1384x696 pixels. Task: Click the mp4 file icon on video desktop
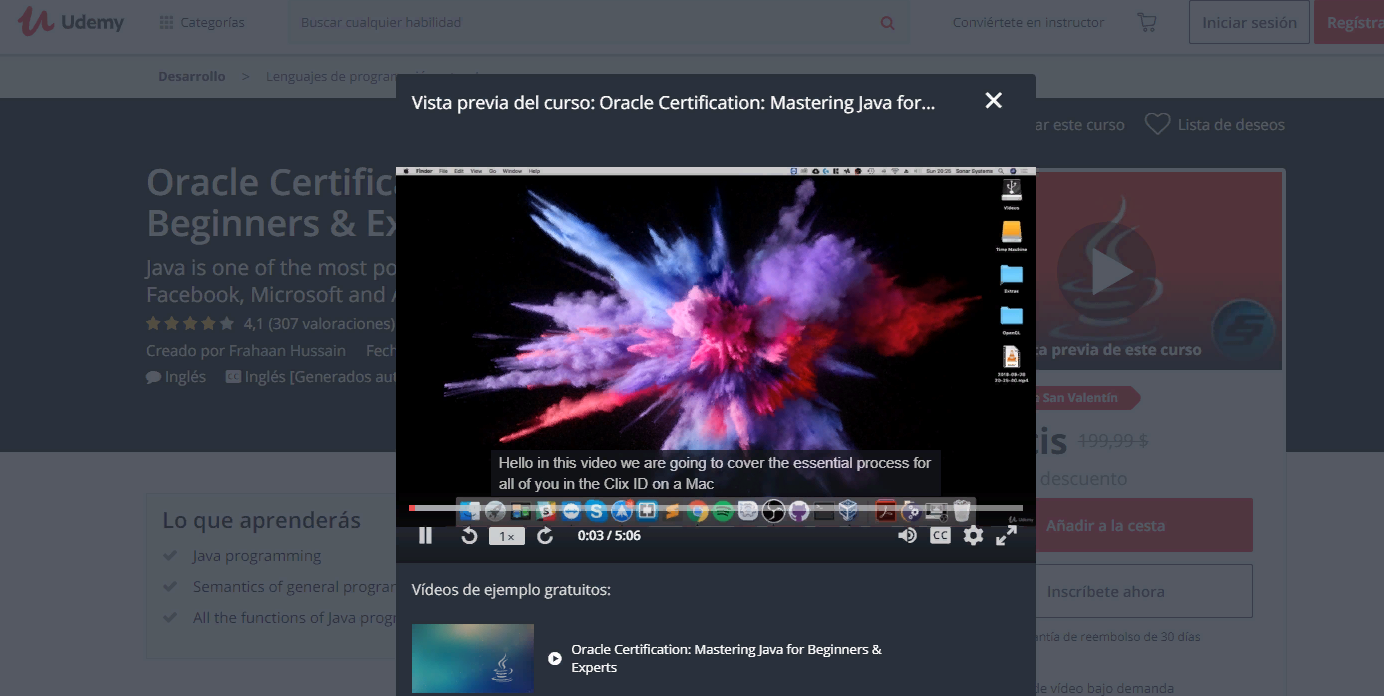pyautogui.click(x=1011, y=358)
